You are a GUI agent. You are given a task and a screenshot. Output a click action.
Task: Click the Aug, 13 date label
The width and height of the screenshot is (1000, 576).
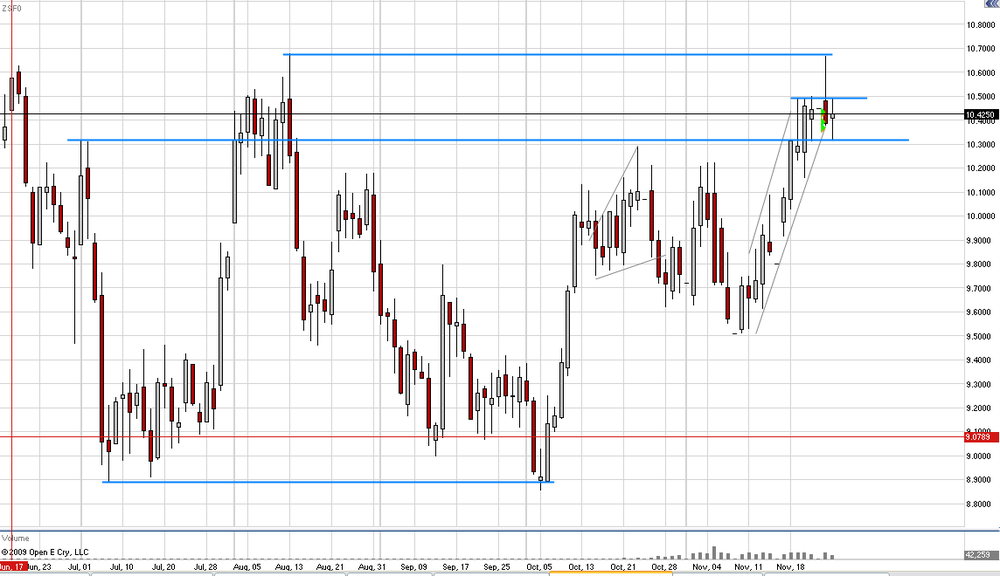288,566
